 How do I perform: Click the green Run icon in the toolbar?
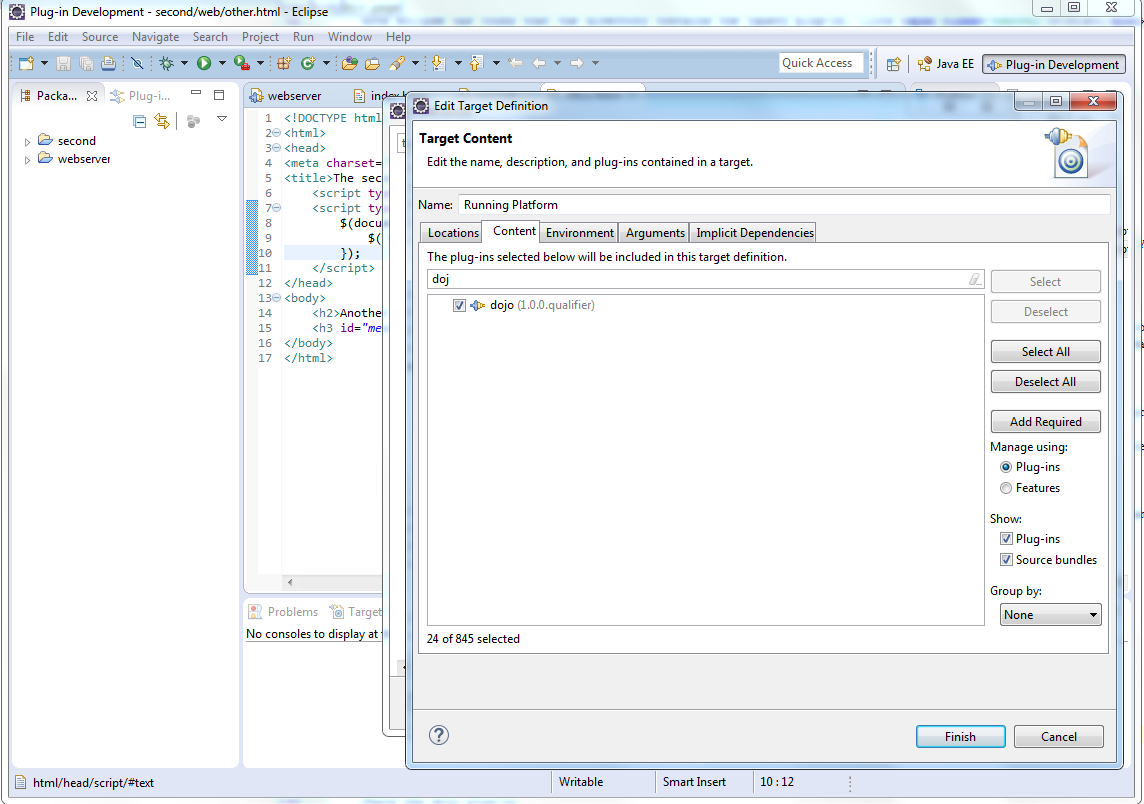coord(204,63)
